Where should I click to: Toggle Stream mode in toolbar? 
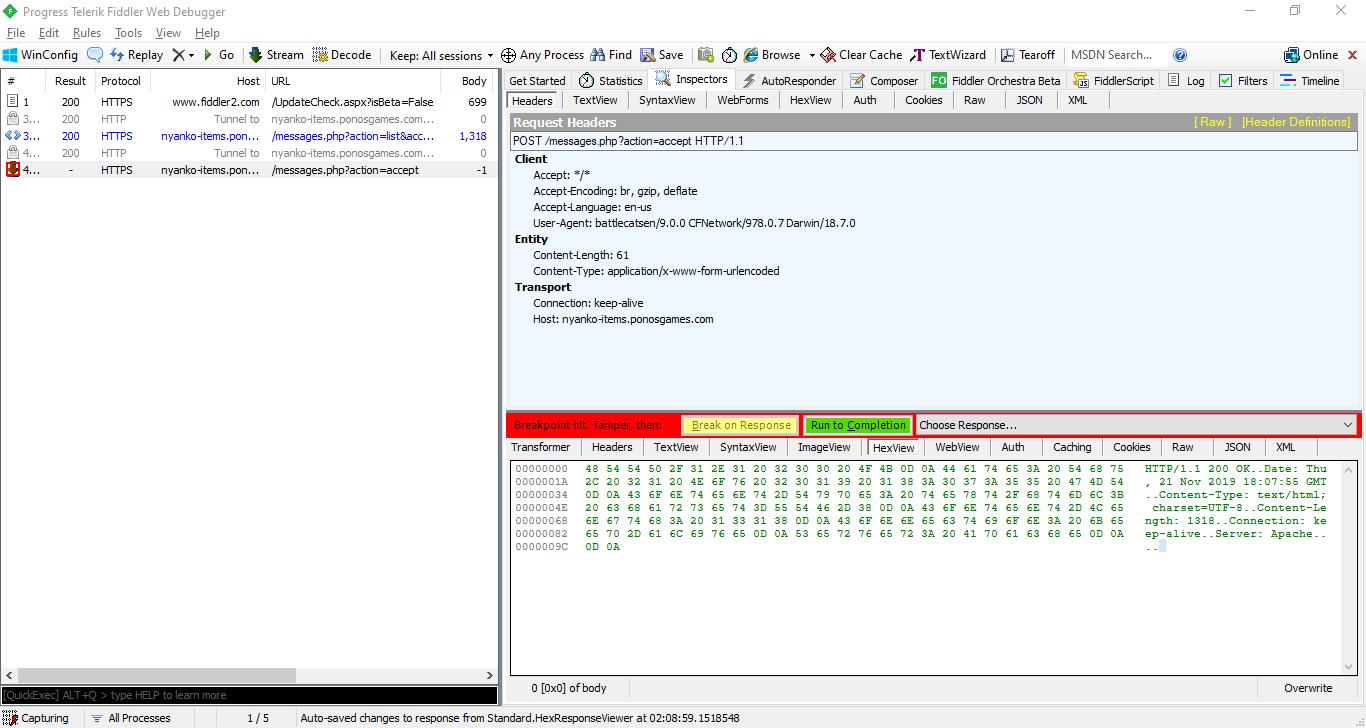(276, 55)
